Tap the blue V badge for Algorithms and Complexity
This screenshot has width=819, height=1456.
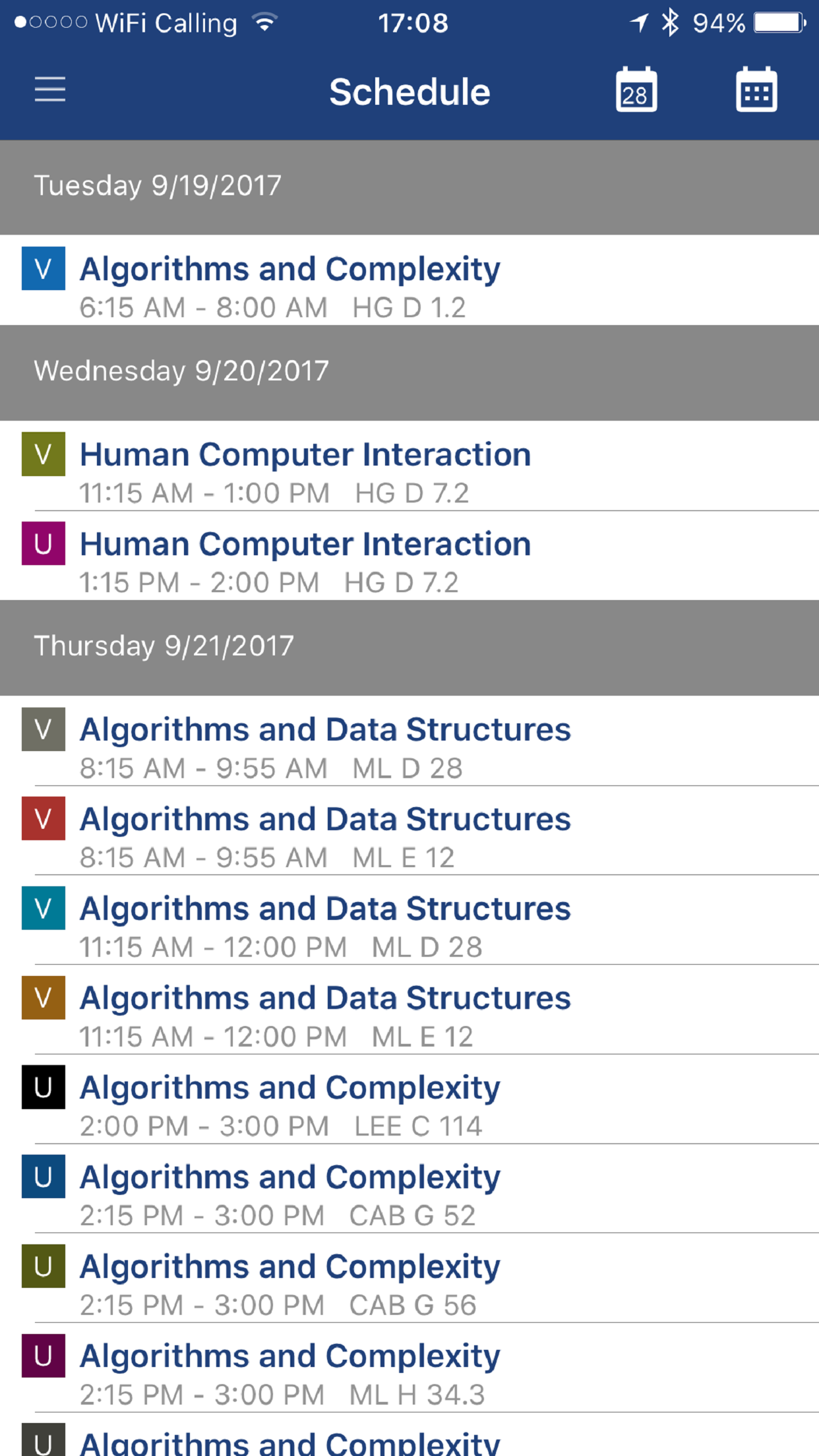[x=44, y=268]
